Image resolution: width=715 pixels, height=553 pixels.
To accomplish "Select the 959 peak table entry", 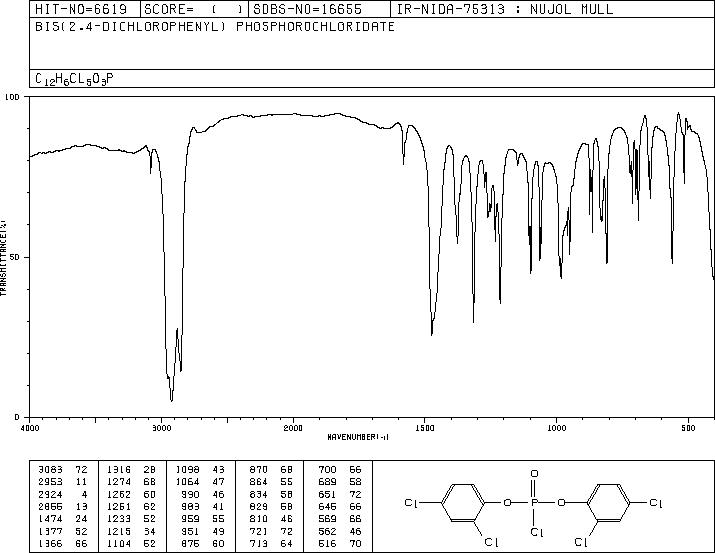I will [203, 519].
